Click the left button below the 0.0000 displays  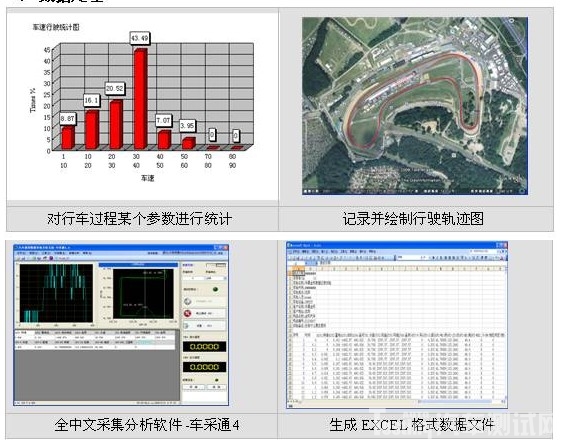194,387
